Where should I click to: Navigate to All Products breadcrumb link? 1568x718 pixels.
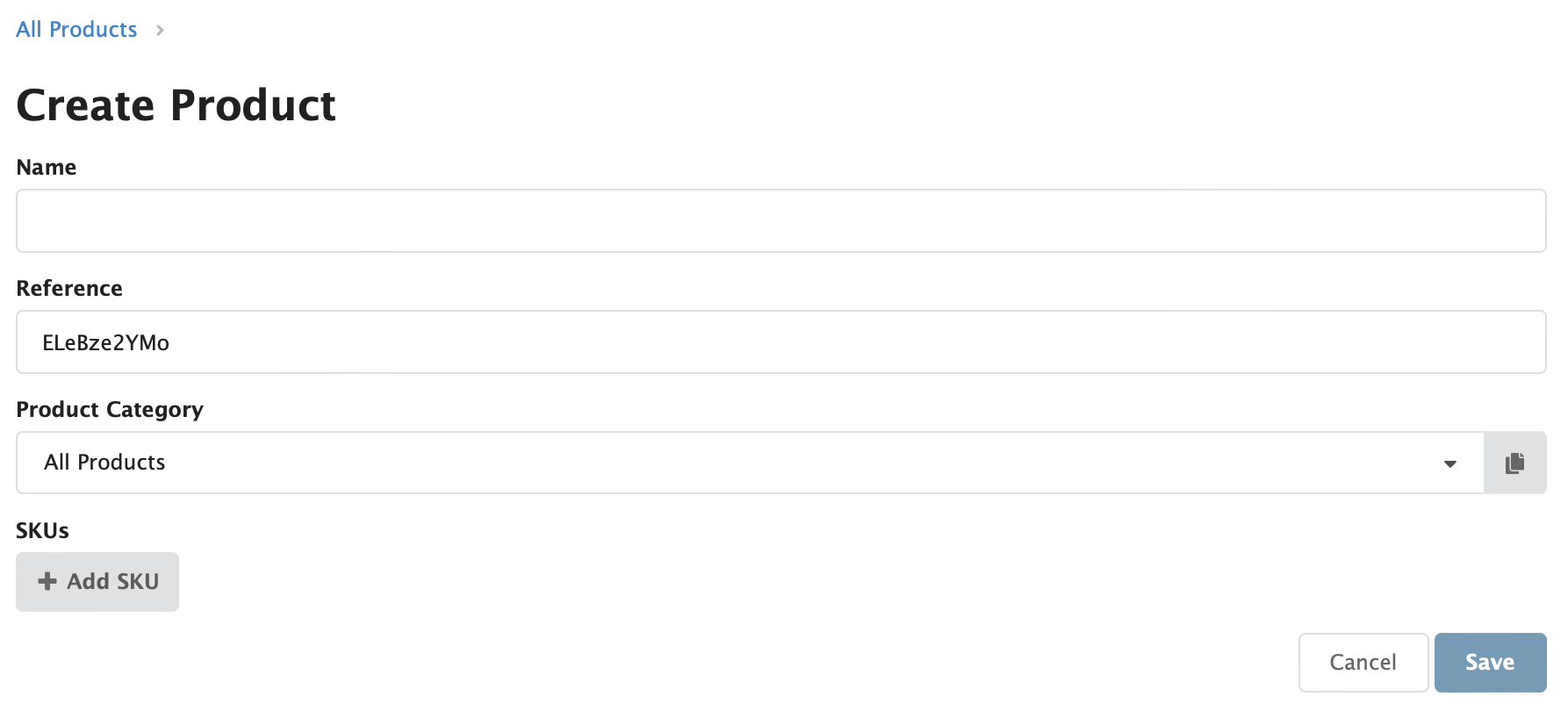(76, 30)
